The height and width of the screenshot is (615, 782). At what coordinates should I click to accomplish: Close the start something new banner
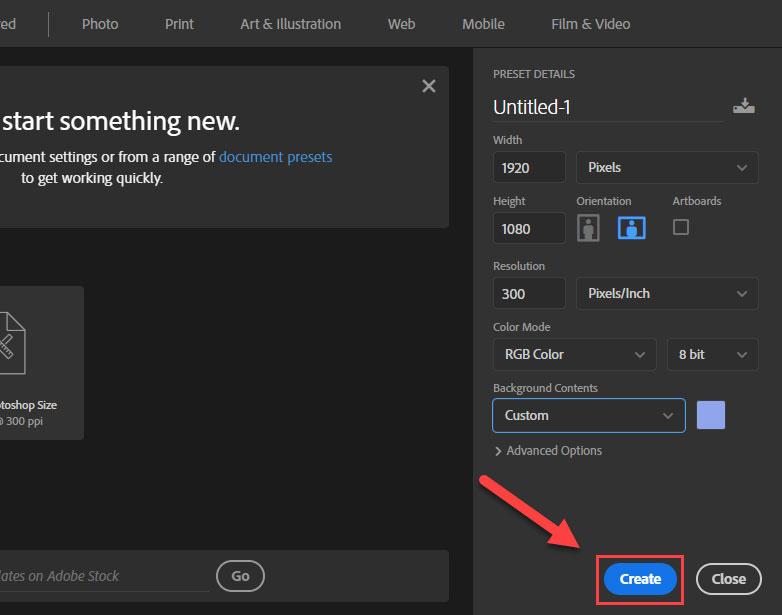tap(429, 87)
